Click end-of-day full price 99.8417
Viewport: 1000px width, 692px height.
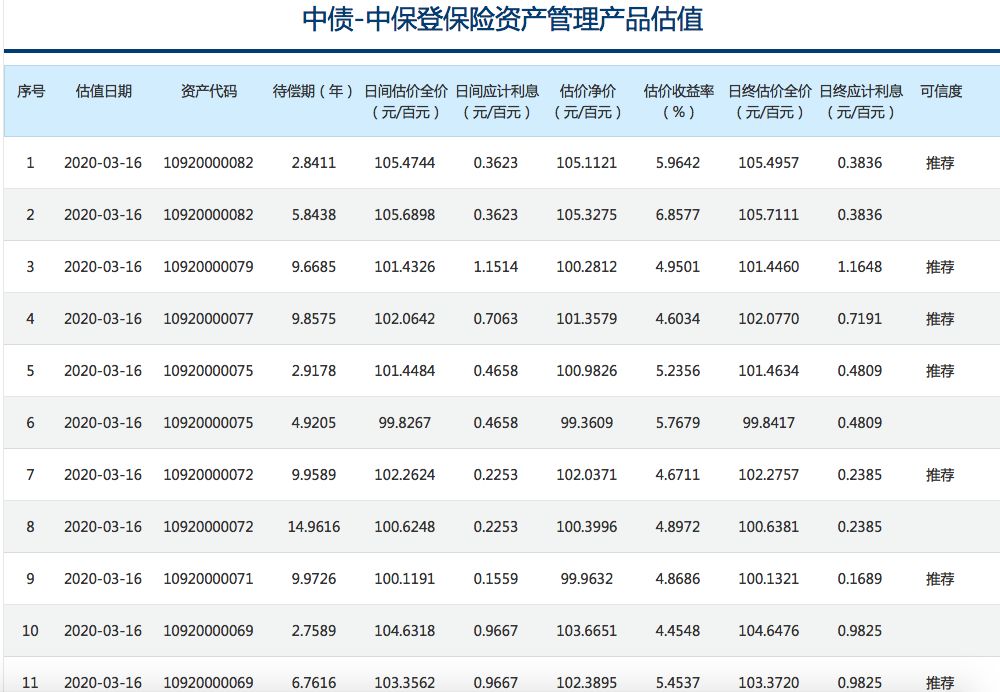click(768, 423)
